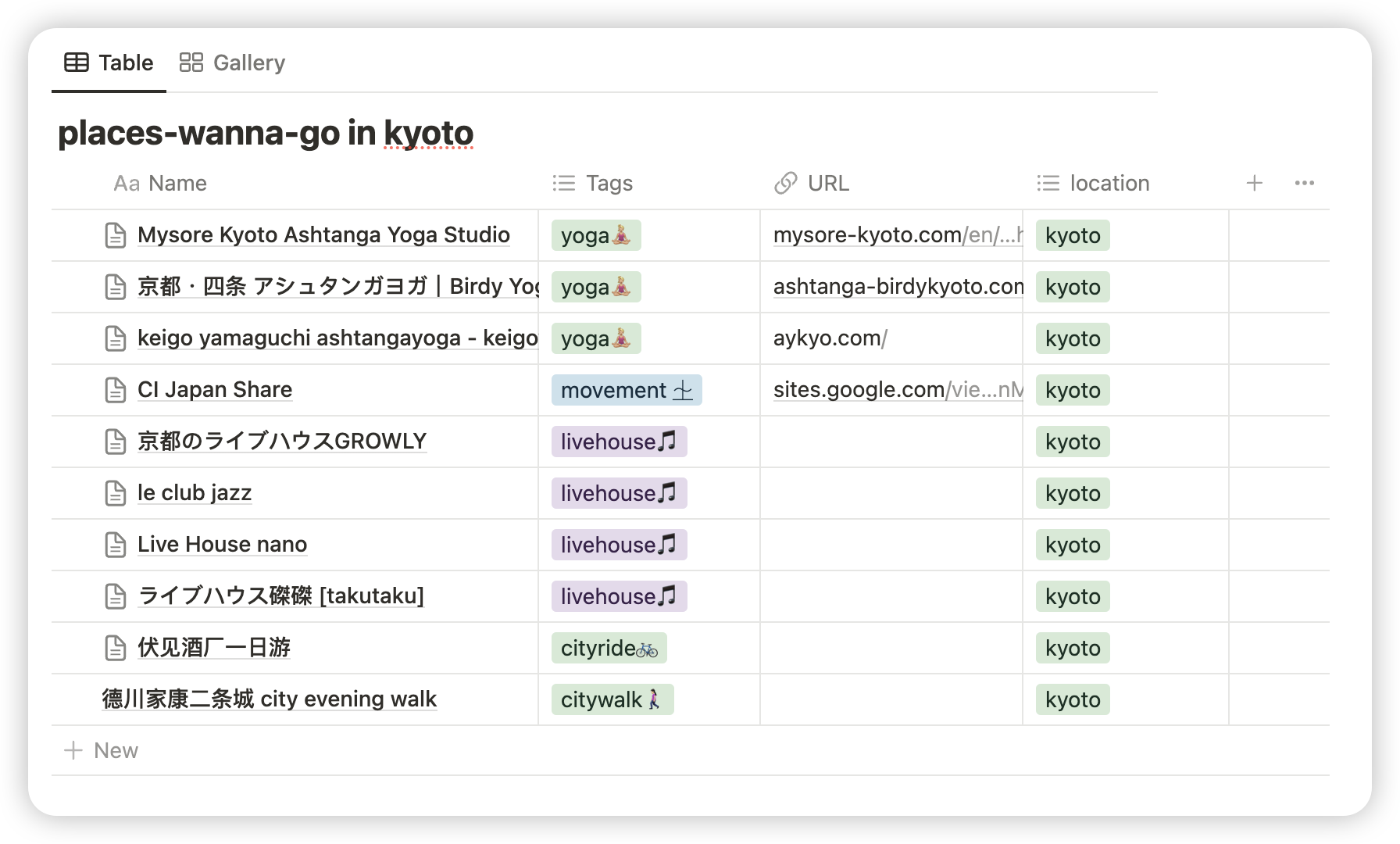
Task: Open mysore-kyoto.com URL
Action: click(x=898, y=234)
